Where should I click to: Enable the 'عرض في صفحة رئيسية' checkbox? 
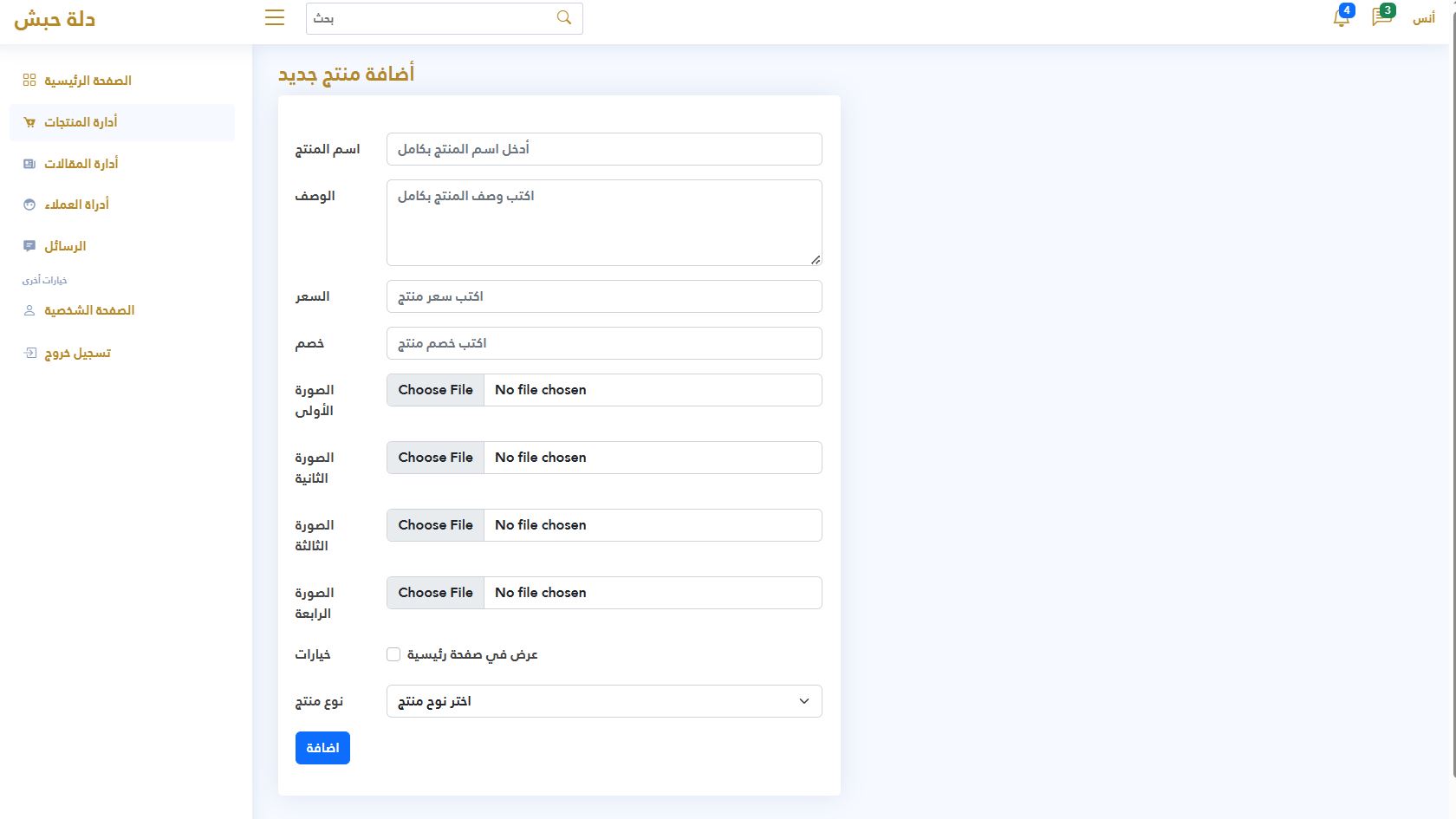point(393,654)
